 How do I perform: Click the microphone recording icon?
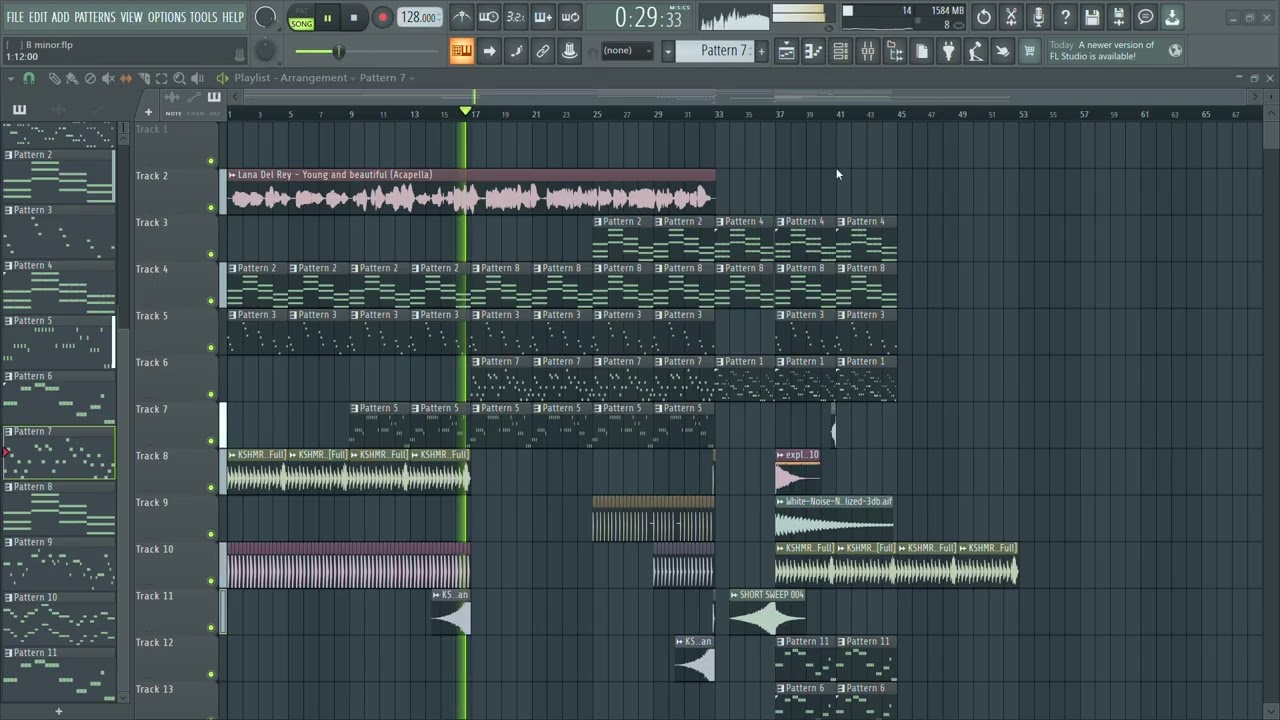pos(1038,17)
